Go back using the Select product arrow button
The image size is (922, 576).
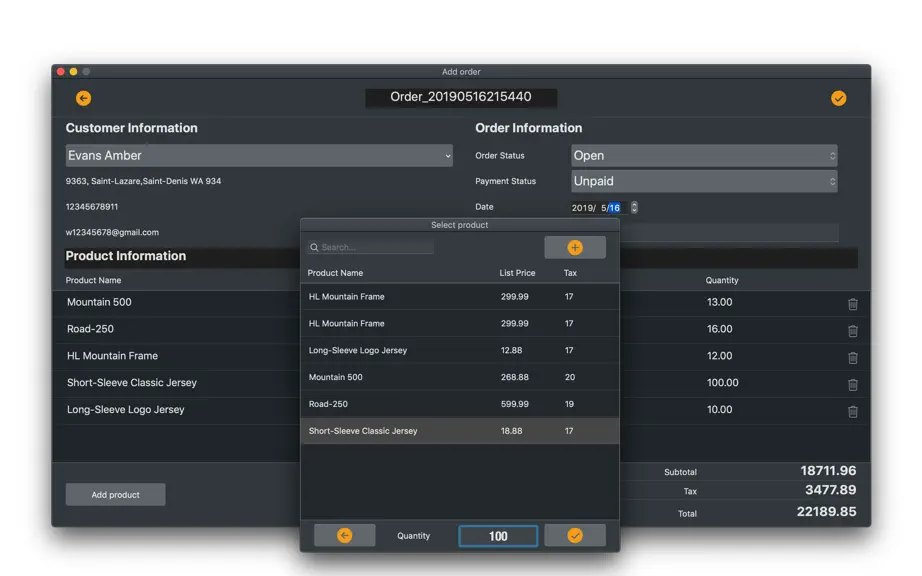[345, 535]
